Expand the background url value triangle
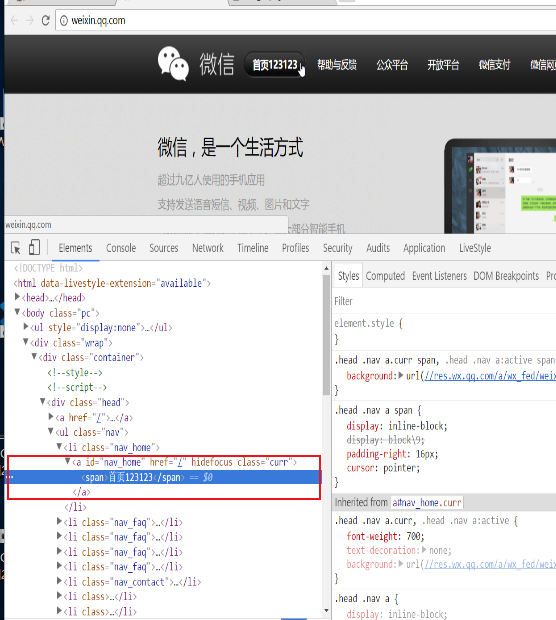Image resolution: width=556 pixels, height=620 pixels. (401, 375)
